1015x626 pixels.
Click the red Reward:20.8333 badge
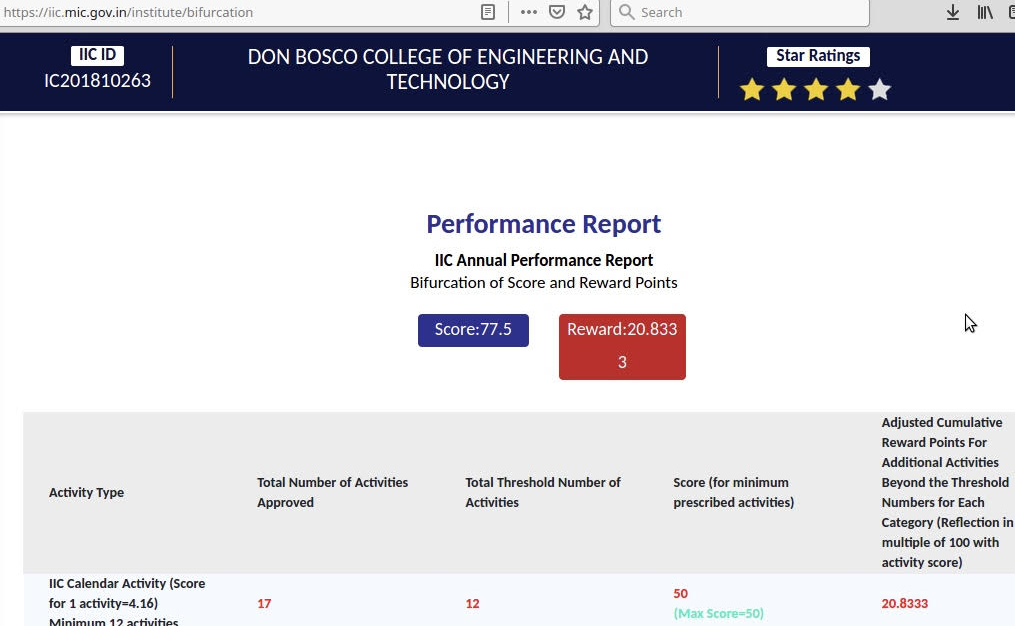pos(622,346)
